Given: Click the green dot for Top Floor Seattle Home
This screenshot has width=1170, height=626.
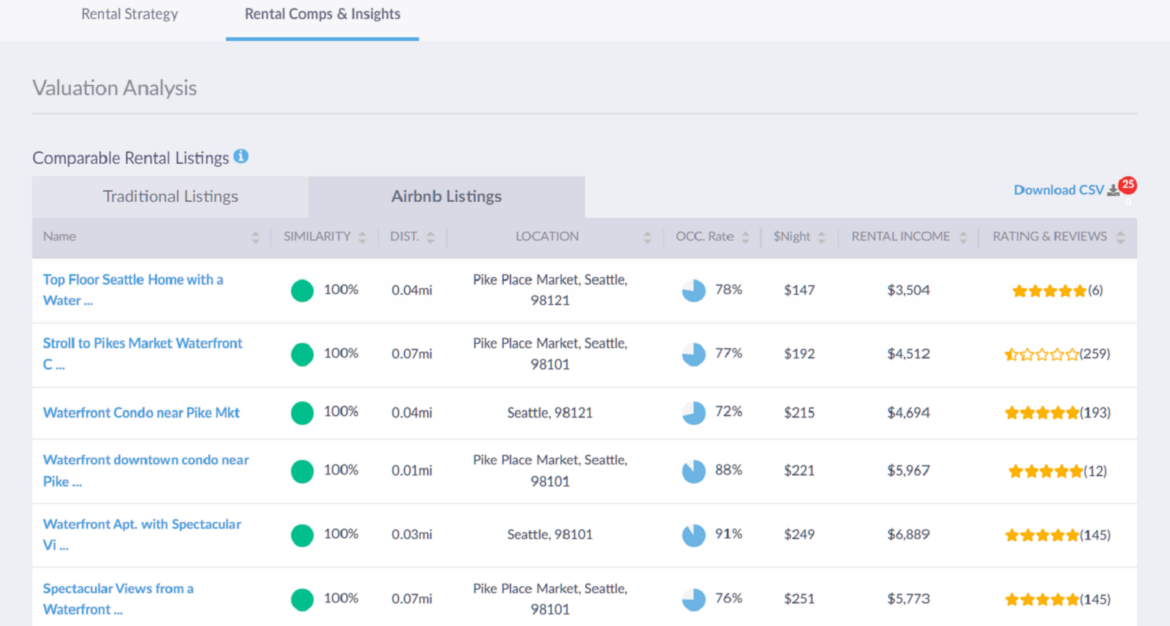Looking at the screenshot, I should (301, 290).
